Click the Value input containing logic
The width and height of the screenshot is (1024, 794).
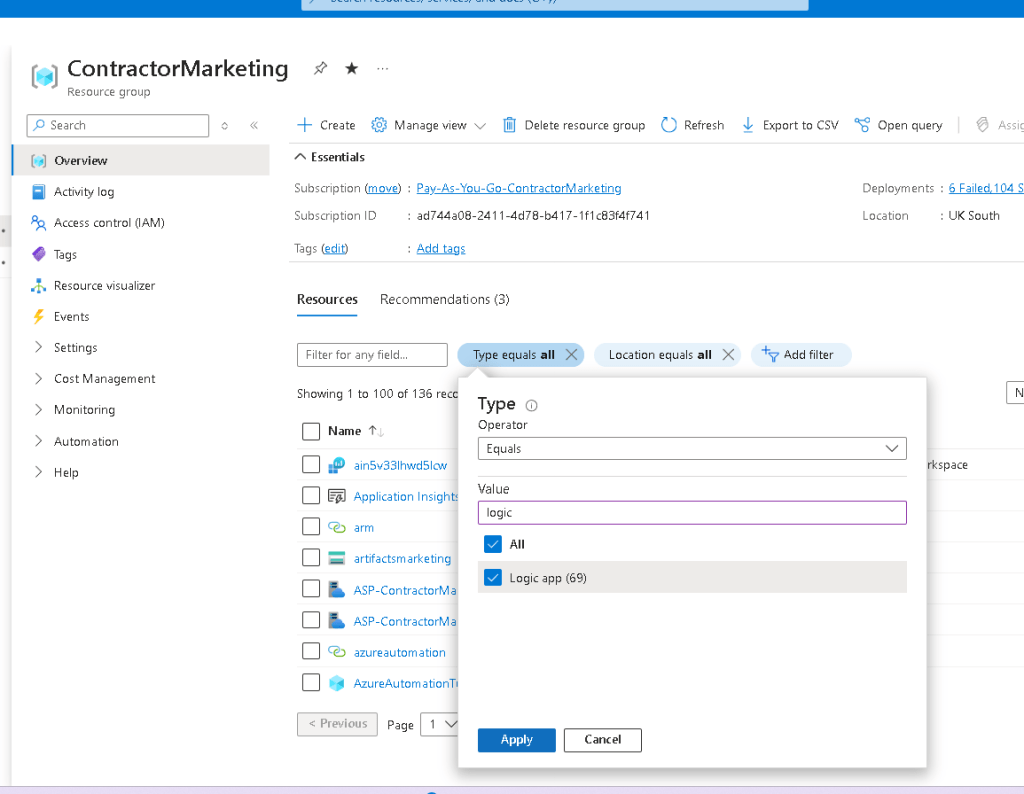point(692,513)
